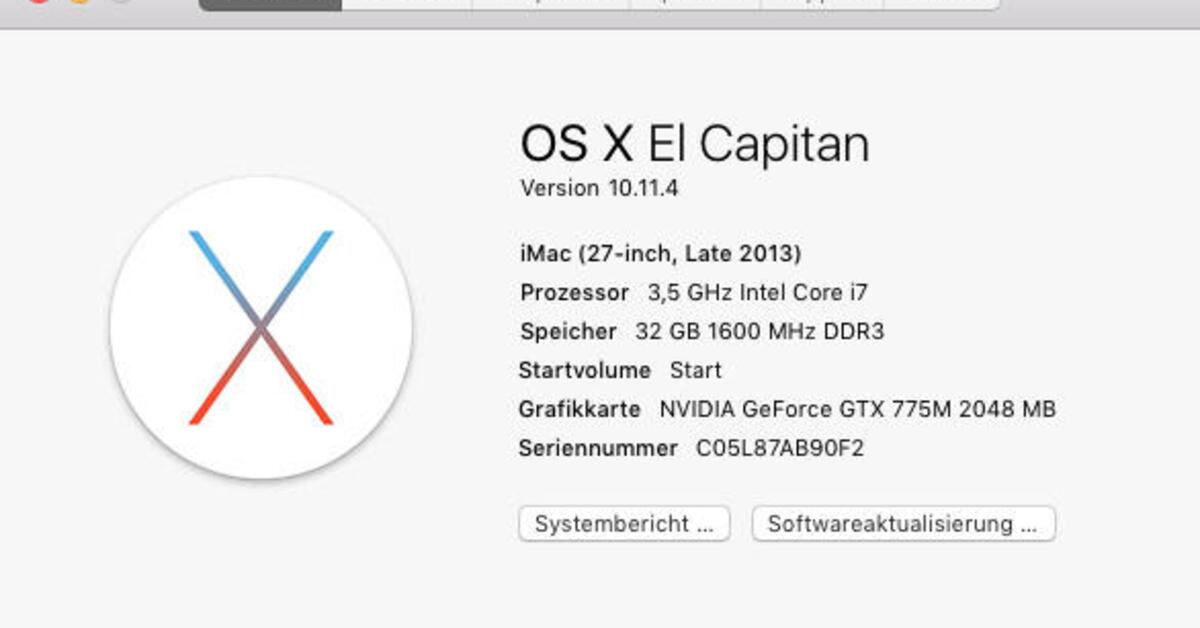Select the Grafikkarte NVIDIA GeForce line
The height and width of the screenshot is (628, 1200).
[786, 409]
